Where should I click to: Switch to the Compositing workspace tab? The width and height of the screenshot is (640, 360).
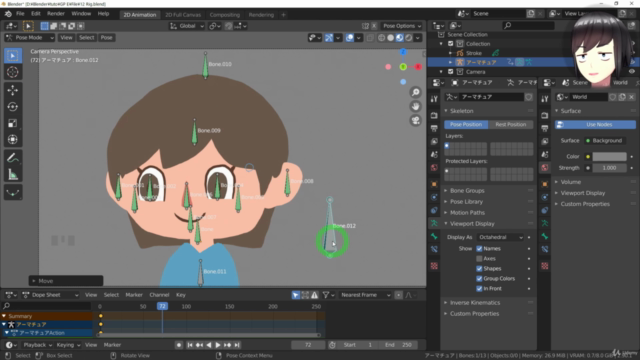coord(224,15)
